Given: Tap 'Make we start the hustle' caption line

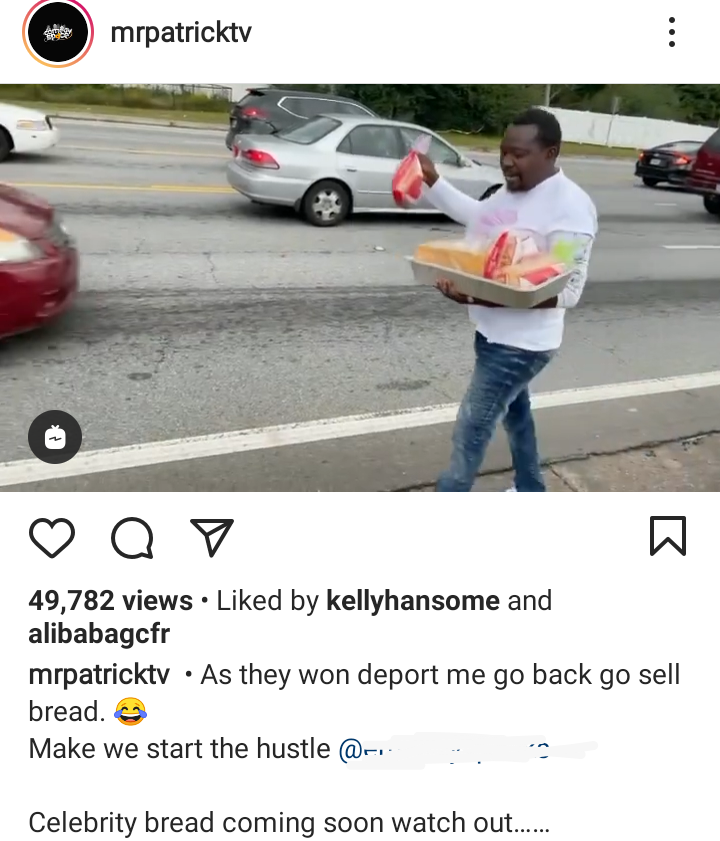Looking at the screenshot, I should point(179,748).
